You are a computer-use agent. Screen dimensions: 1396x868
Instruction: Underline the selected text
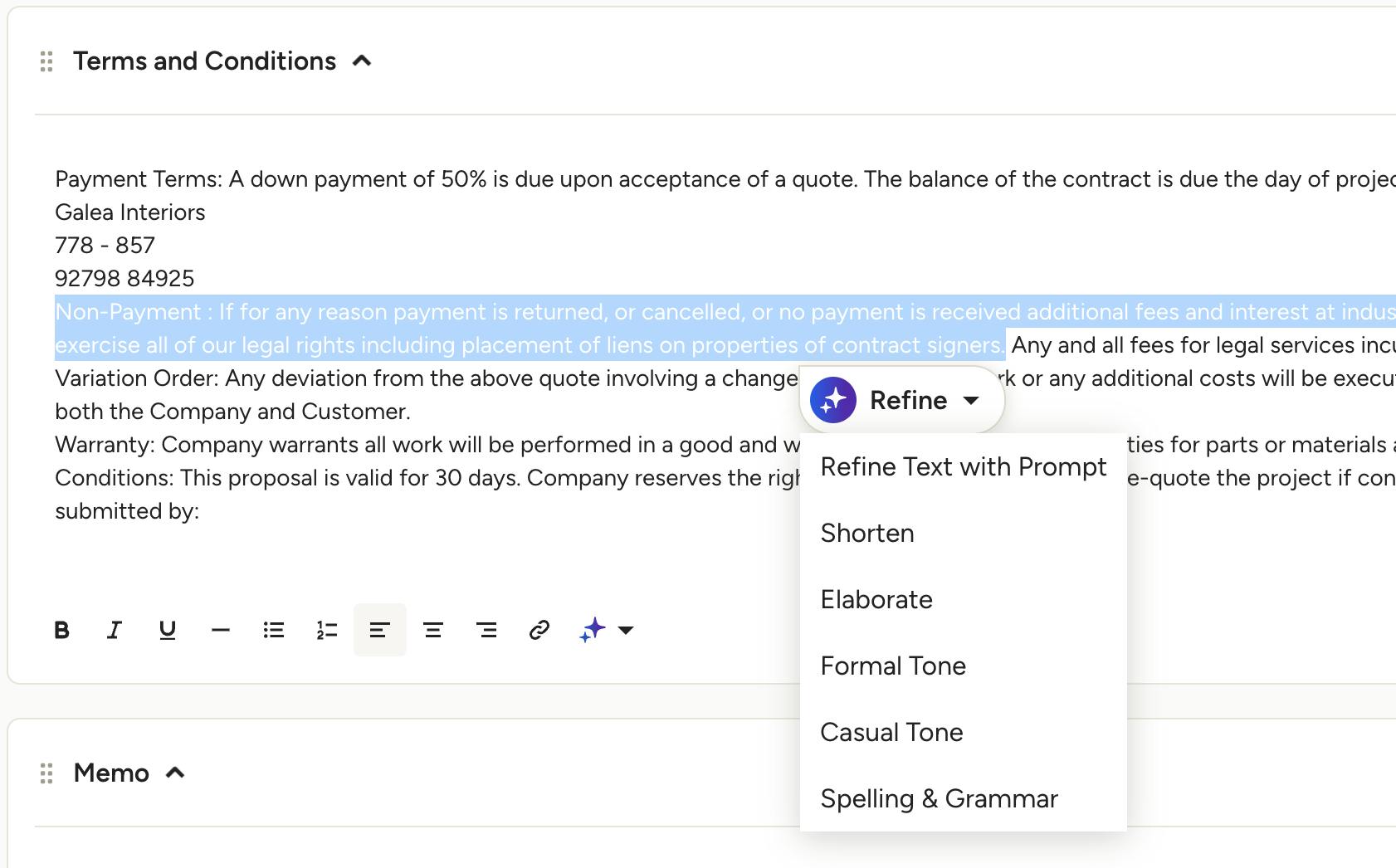(x=168, y=630)
